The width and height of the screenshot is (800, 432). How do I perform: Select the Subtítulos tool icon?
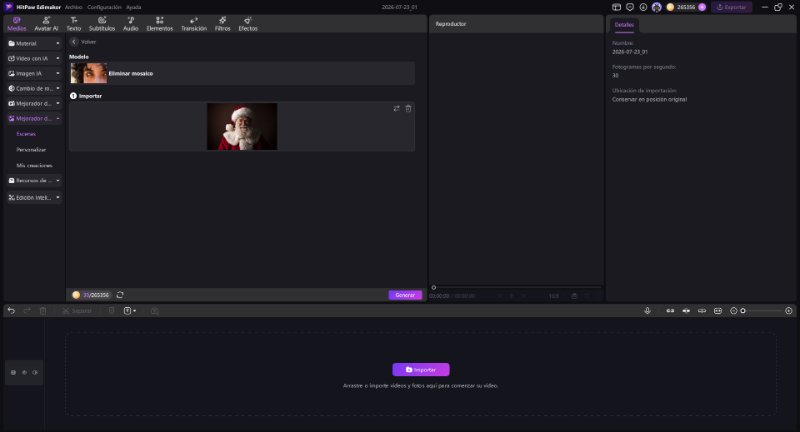click(x=102, y=23)
